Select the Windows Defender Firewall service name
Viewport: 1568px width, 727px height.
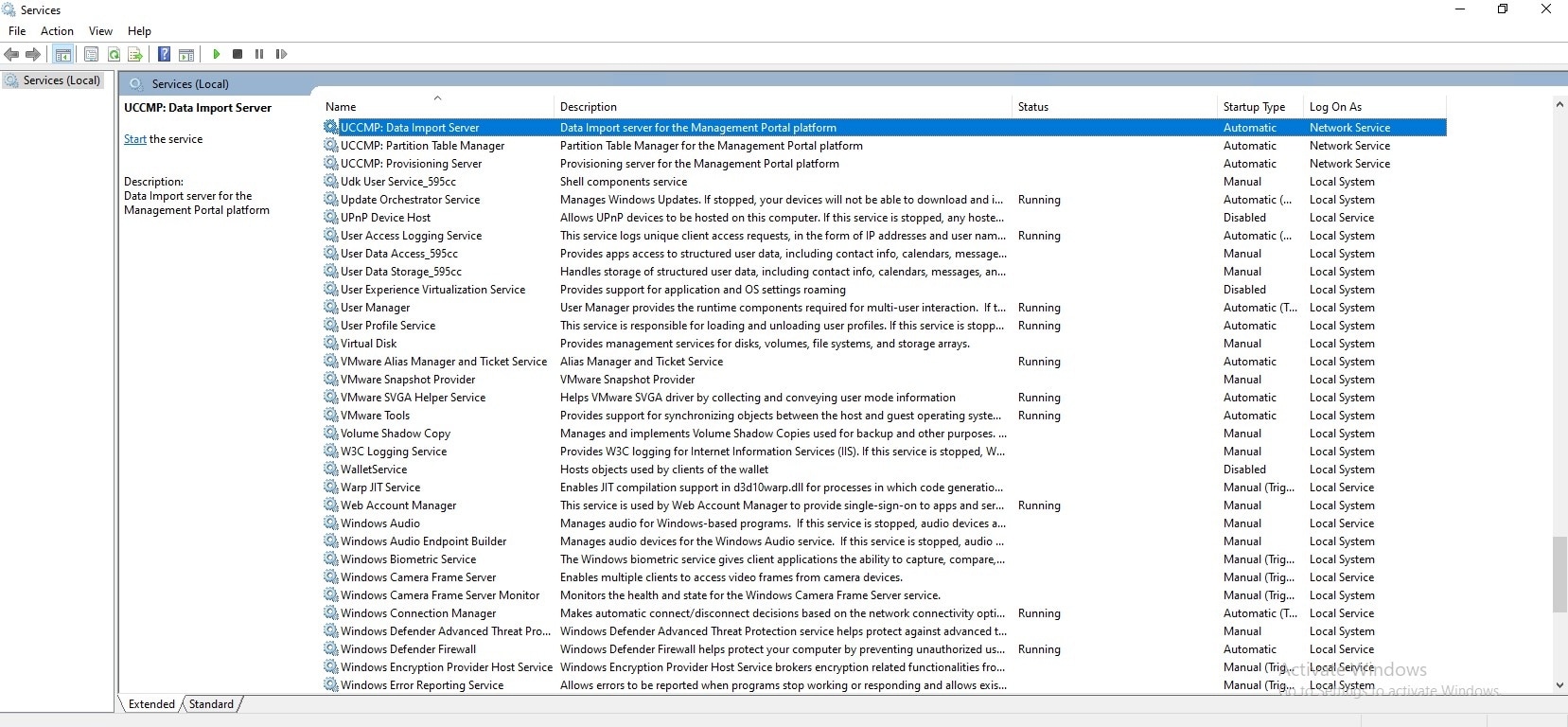tap(408, 649)
